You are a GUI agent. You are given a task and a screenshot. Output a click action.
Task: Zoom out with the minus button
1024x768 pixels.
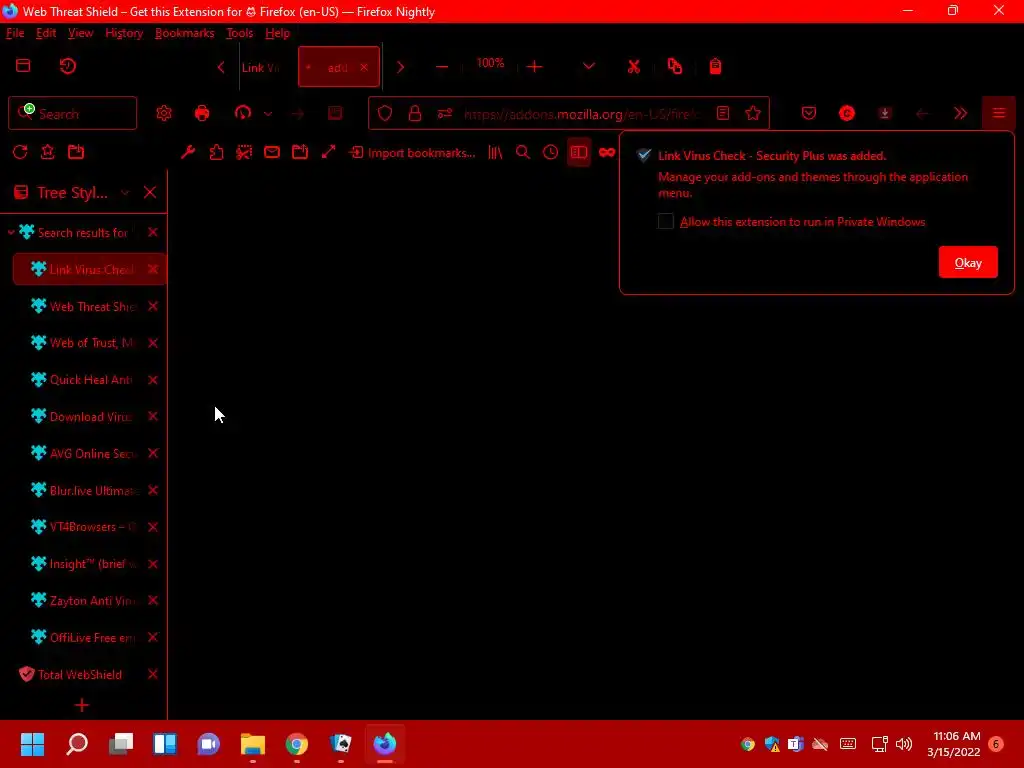click(x=441, y=66)
